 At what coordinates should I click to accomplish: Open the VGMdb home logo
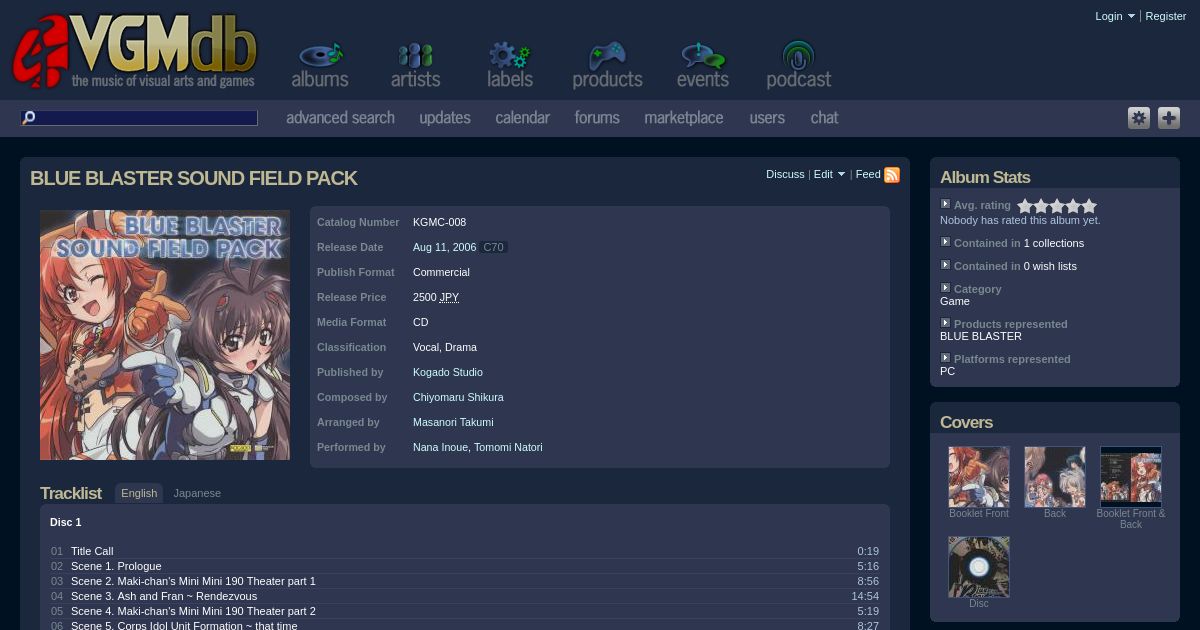[x=135, y=51]
